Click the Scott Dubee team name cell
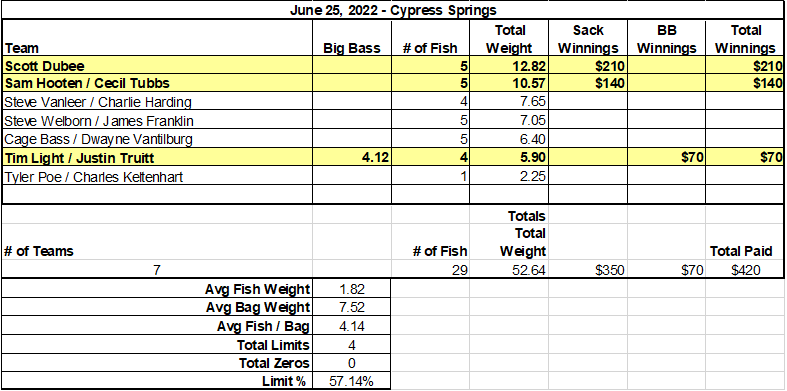Image resolution: width=787 pixels, height=391 pixels. click(x=157, y=66)
